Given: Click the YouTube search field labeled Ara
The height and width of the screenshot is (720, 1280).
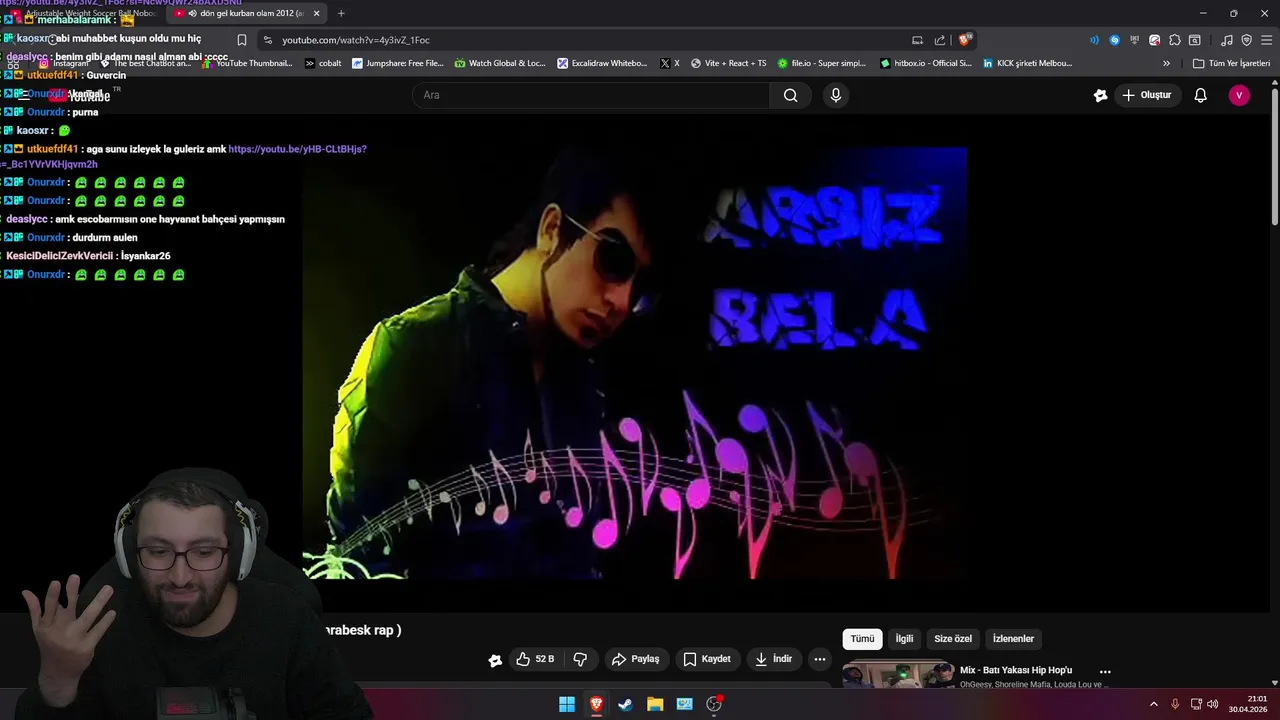Looking at the screenshot, I should click(x=591, y=95).
